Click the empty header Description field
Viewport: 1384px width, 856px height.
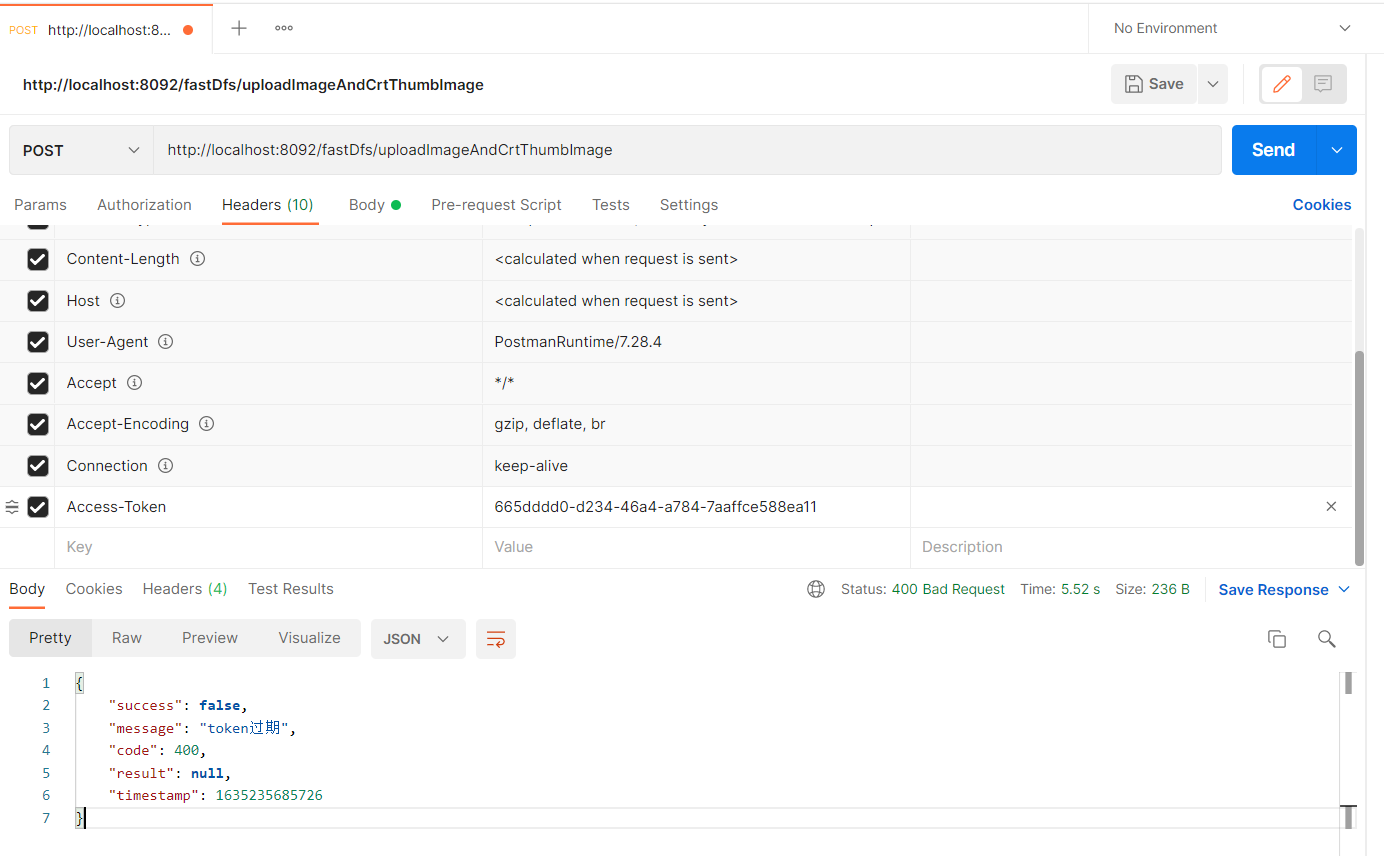click(1131, 548)
